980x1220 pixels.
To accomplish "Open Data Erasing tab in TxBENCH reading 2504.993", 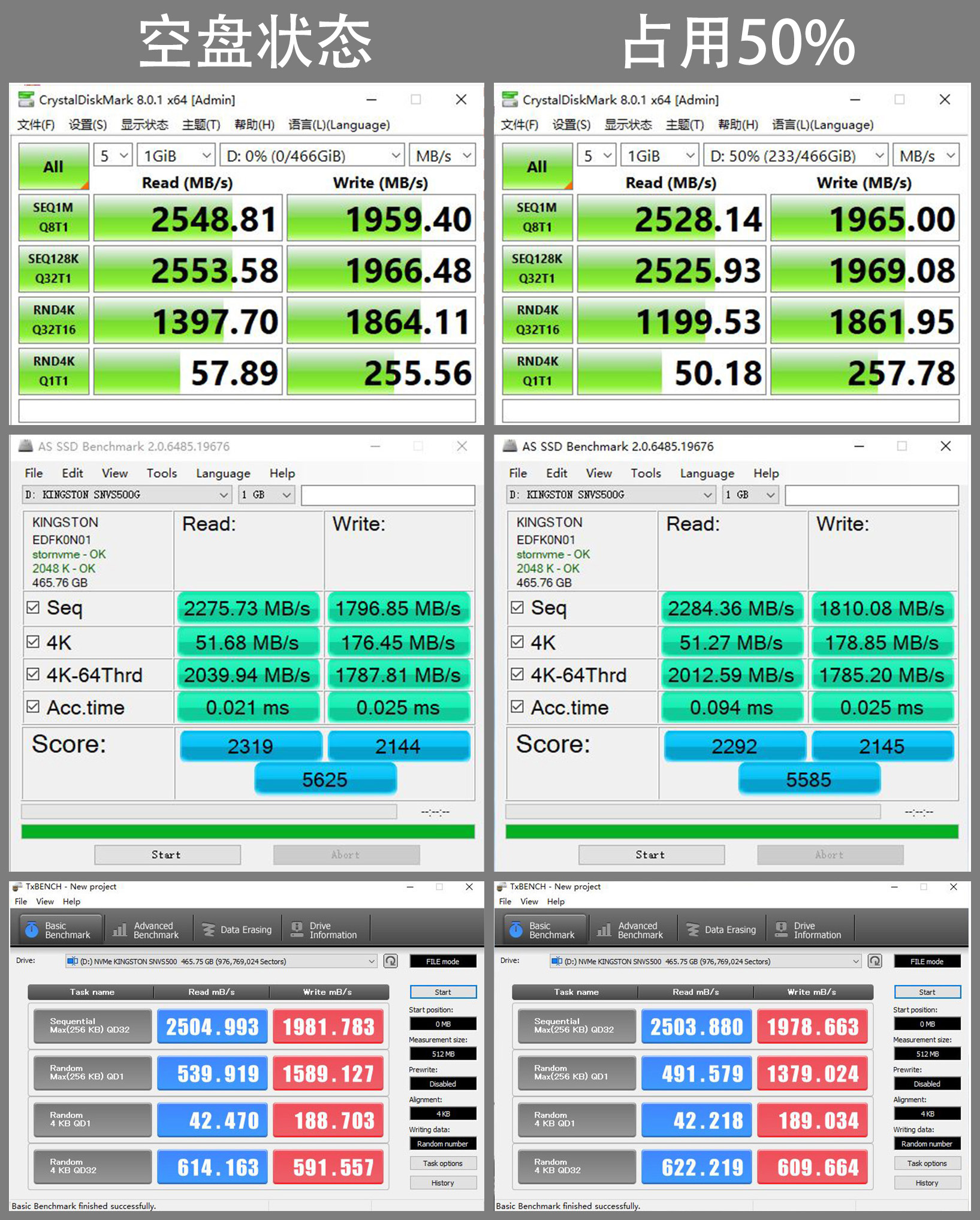I will (237, 930).
